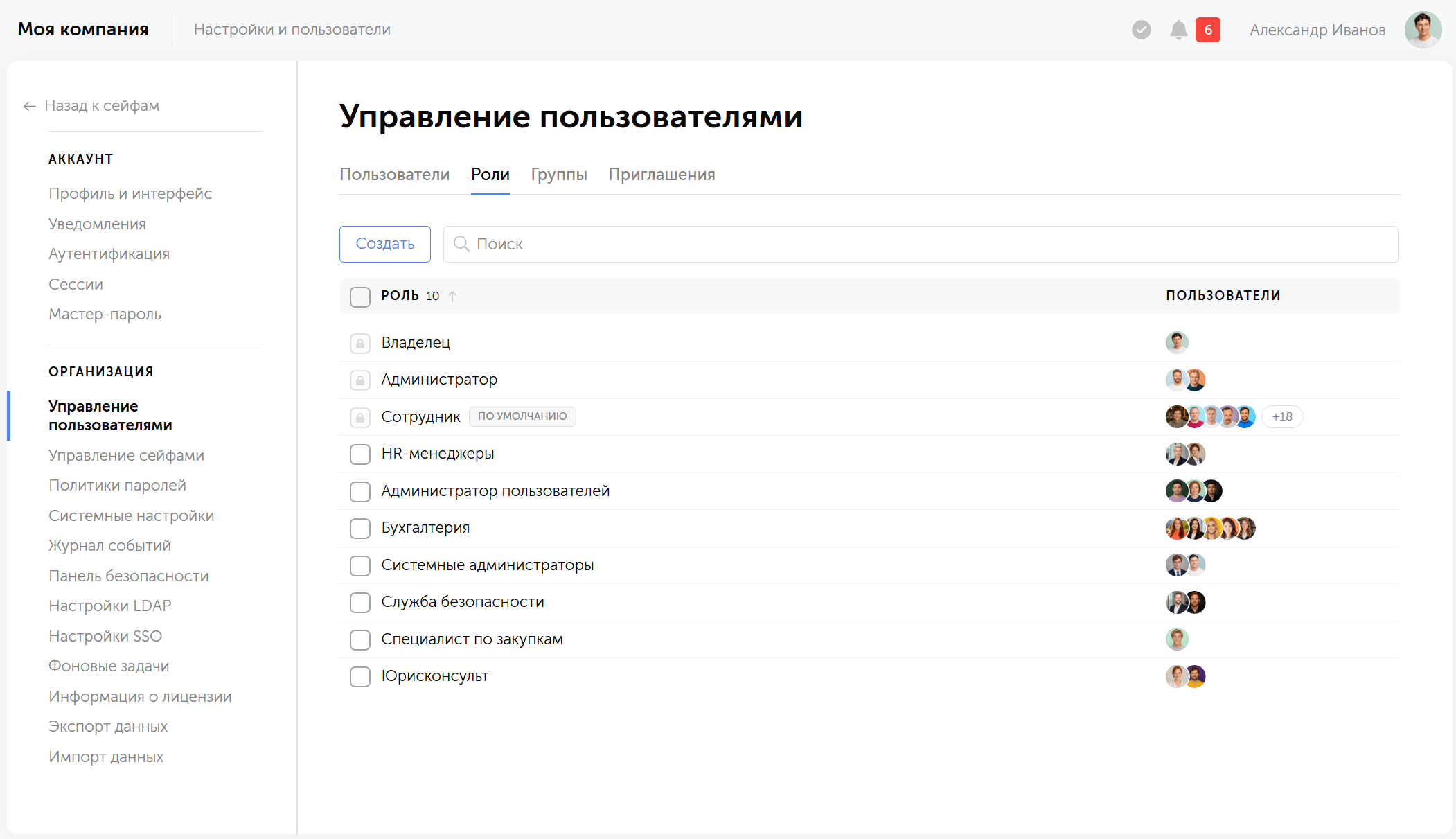1456x839 pixels.
Task: Check the Служба безопасности checkbox
Action: 360,603
